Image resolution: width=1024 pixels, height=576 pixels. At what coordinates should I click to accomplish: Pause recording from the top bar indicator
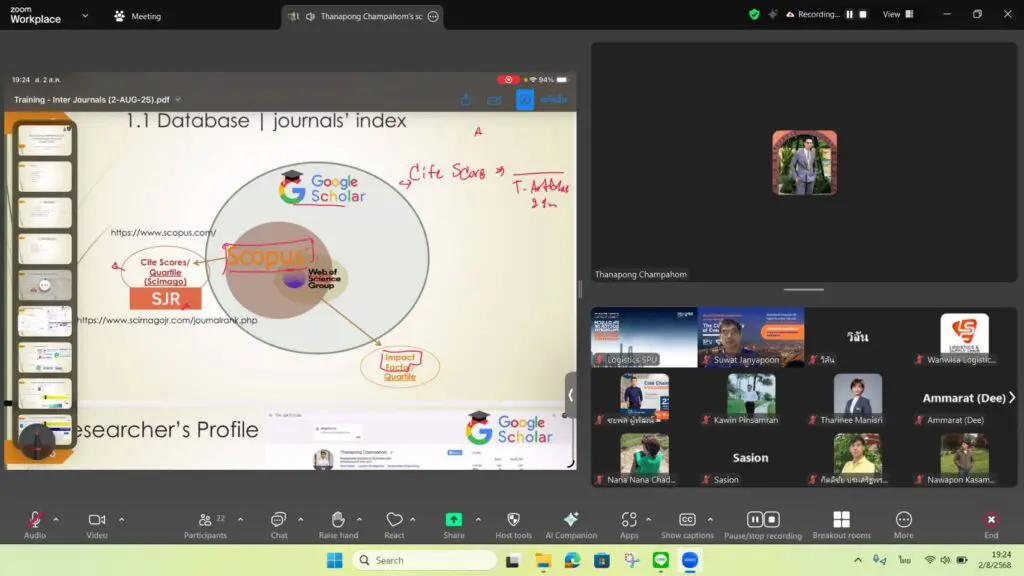[850, 14]
